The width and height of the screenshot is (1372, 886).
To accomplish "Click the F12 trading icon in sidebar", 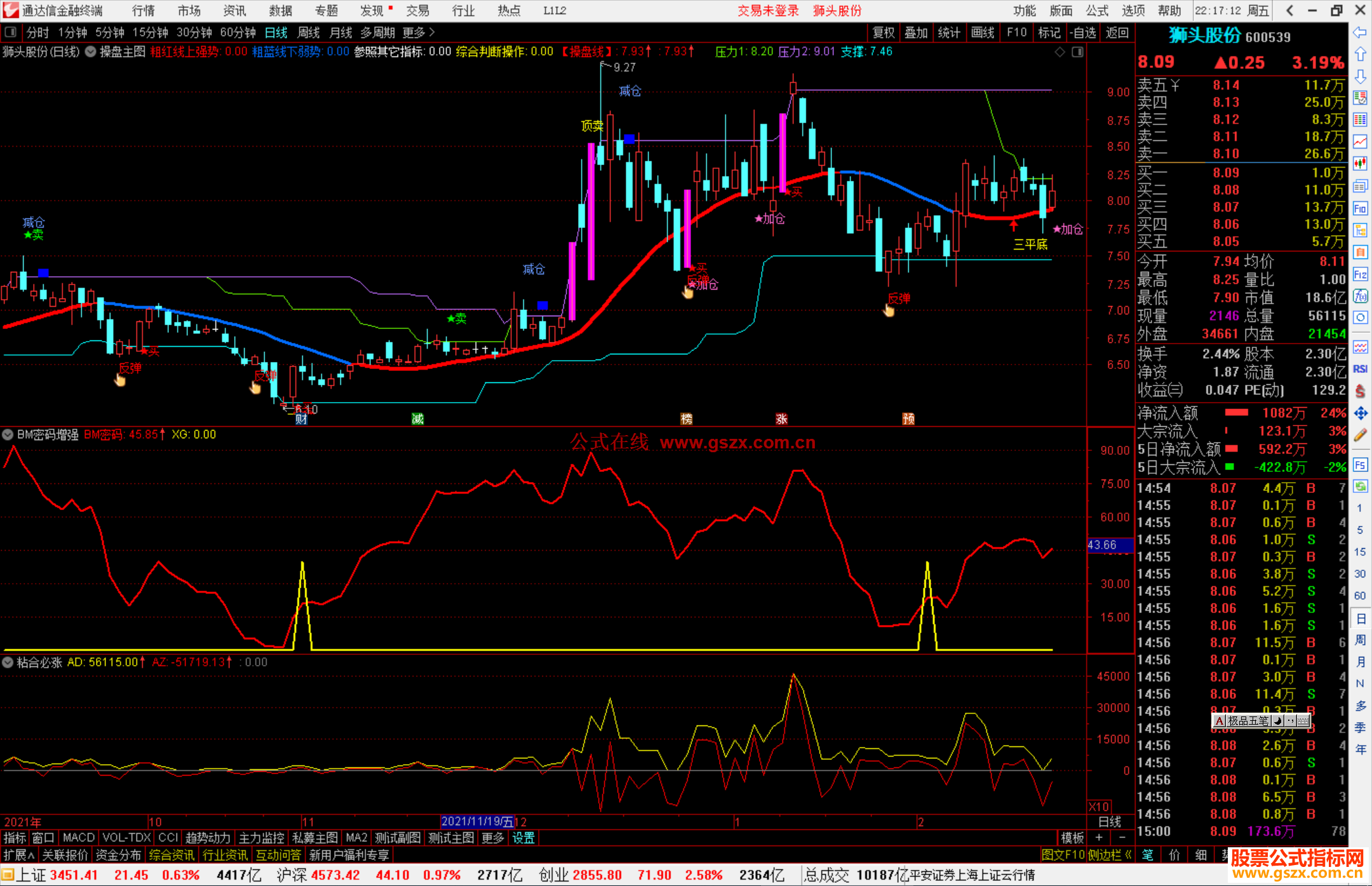I will 1360,274.
